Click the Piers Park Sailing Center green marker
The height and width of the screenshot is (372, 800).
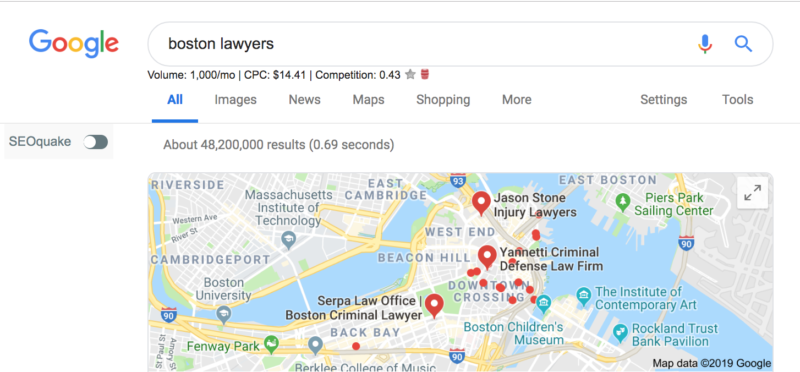[622, 202]
